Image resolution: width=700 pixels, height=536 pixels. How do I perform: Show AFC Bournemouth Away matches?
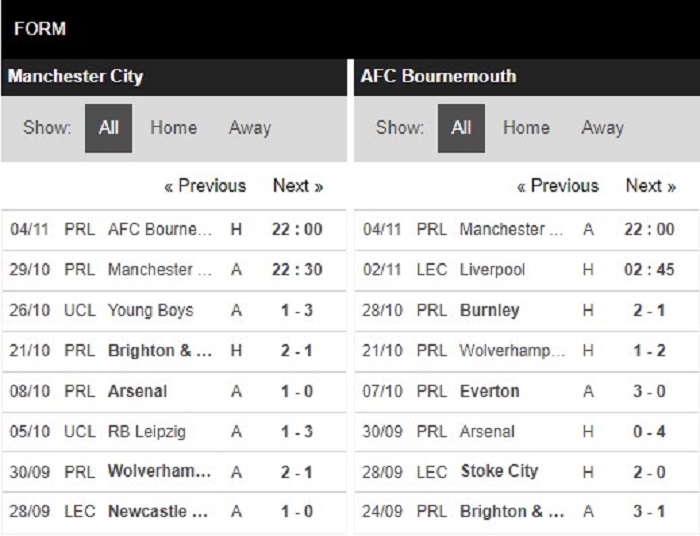click(602, 129)
